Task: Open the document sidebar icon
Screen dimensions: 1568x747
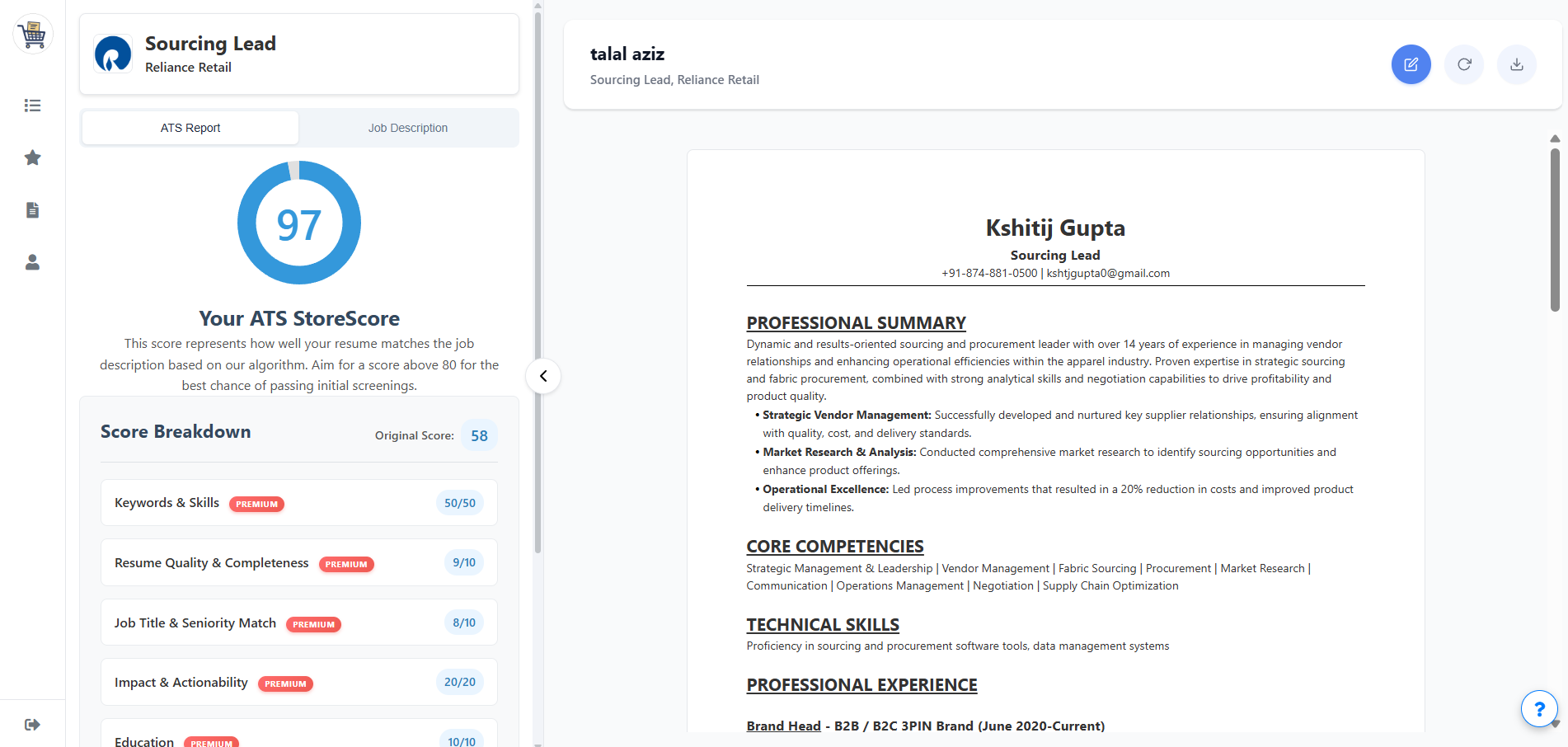Action: 33,210
